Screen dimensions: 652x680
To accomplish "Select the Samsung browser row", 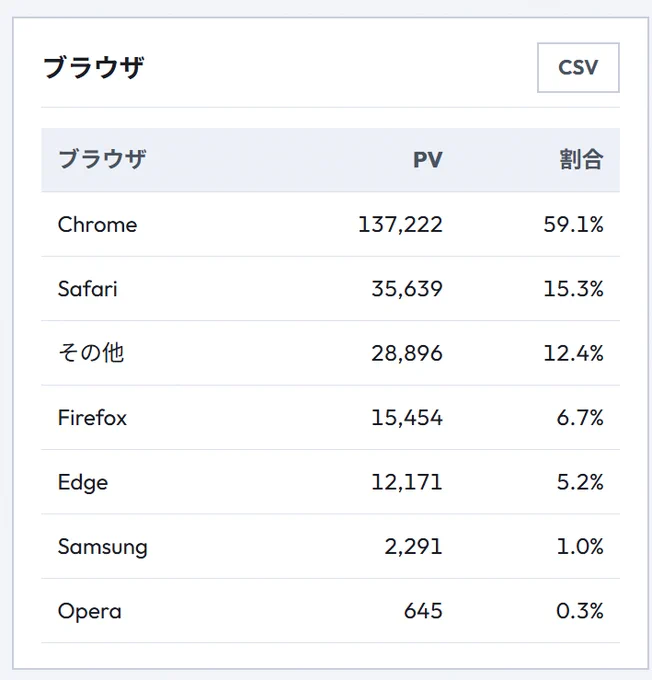I will point(331,546).
